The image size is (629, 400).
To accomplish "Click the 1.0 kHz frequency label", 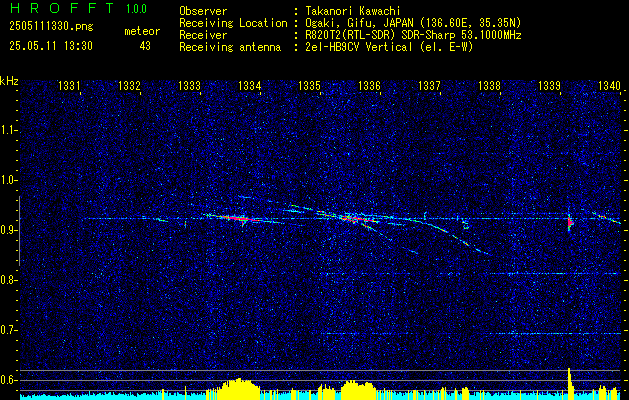I will [x=9, y=180].
